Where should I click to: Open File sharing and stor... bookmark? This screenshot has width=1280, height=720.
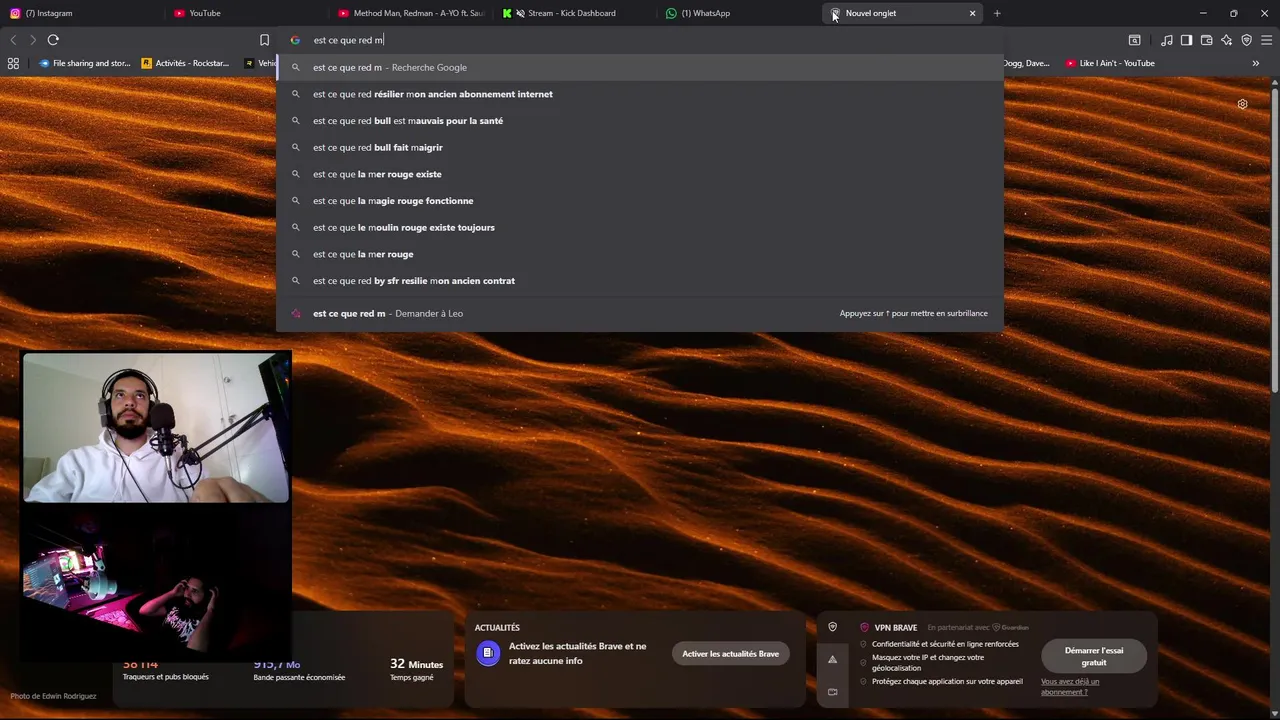pyautogui.click(x=84, y=63)
